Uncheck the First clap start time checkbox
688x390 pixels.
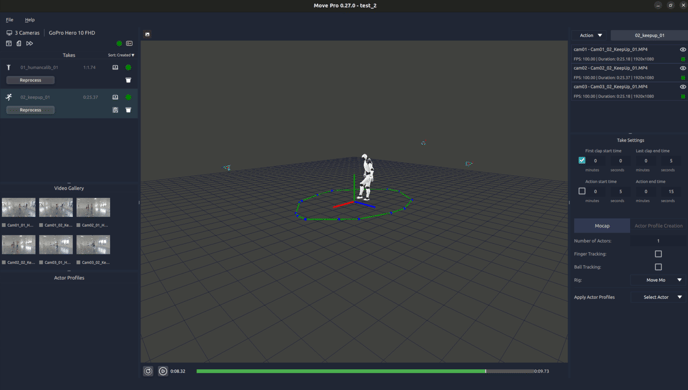tap(582, 161)
